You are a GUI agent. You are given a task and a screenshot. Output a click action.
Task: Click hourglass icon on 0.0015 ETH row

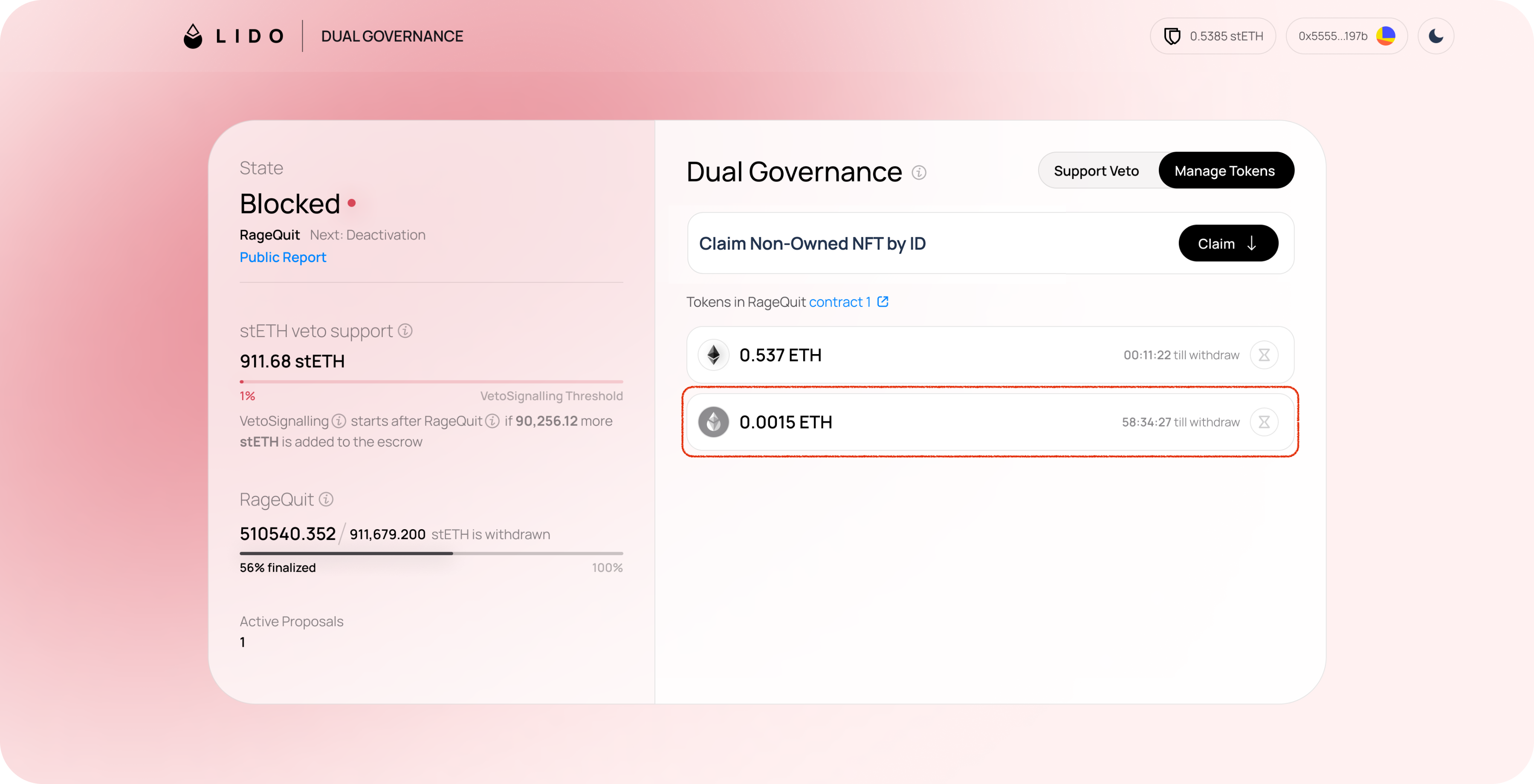click(1264, 423)
